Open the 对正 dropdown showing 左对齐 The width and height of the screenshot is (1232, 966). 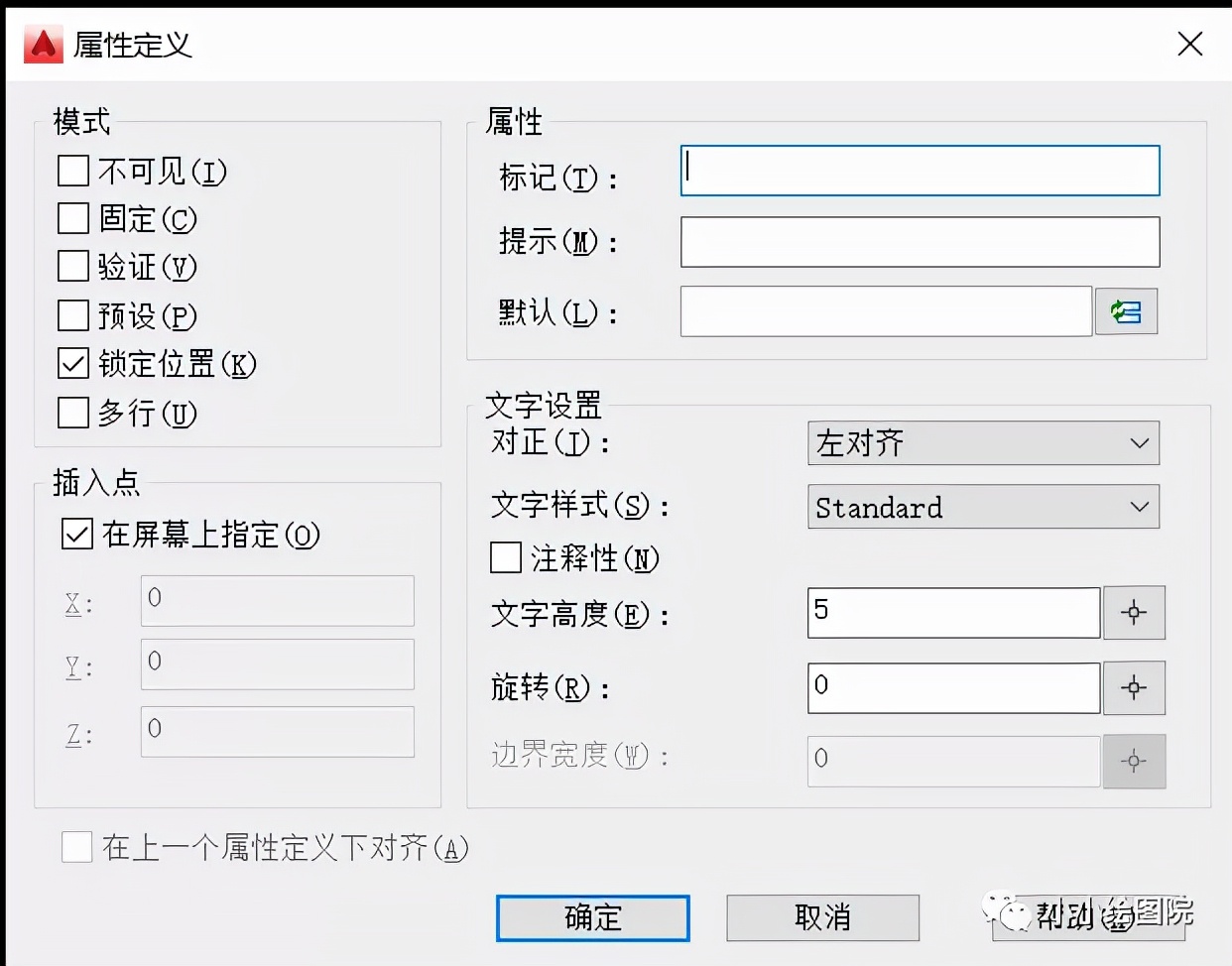tap(983, 443)
